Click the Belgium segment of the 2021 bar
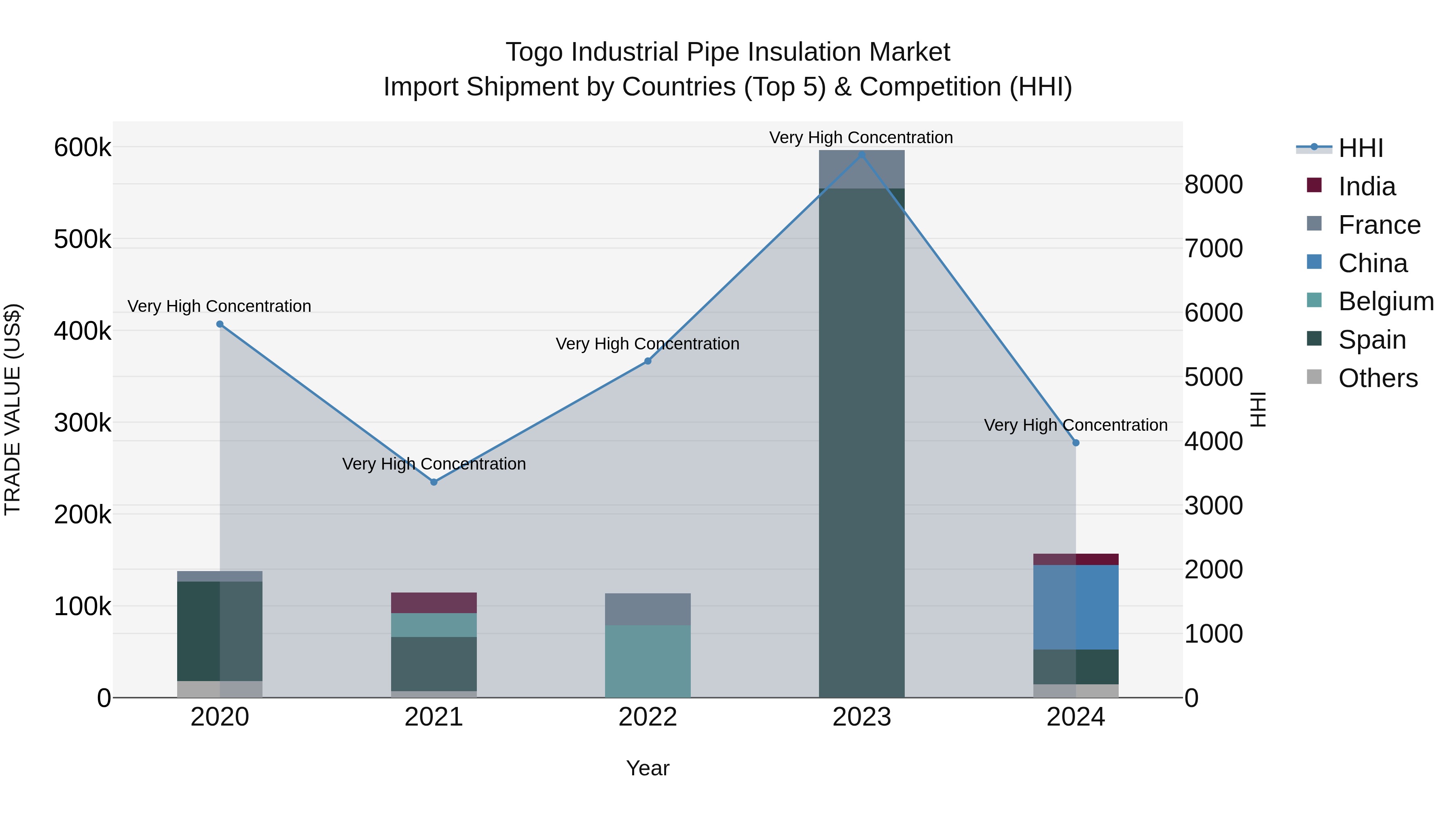The width and height of the screenshot is (1456, 819). point(434,625)
